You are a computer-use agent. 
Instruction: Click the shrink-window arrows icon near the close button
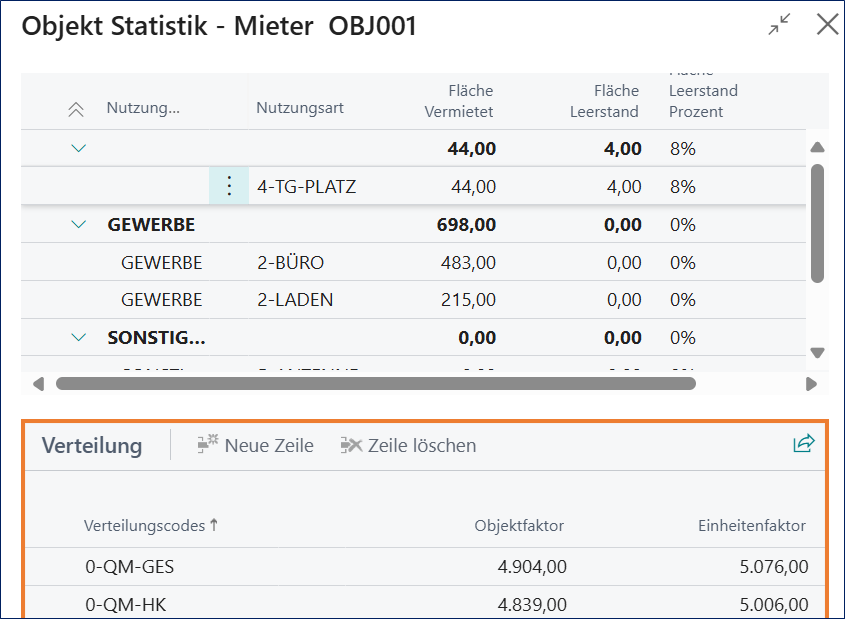[x=778, y=24]
